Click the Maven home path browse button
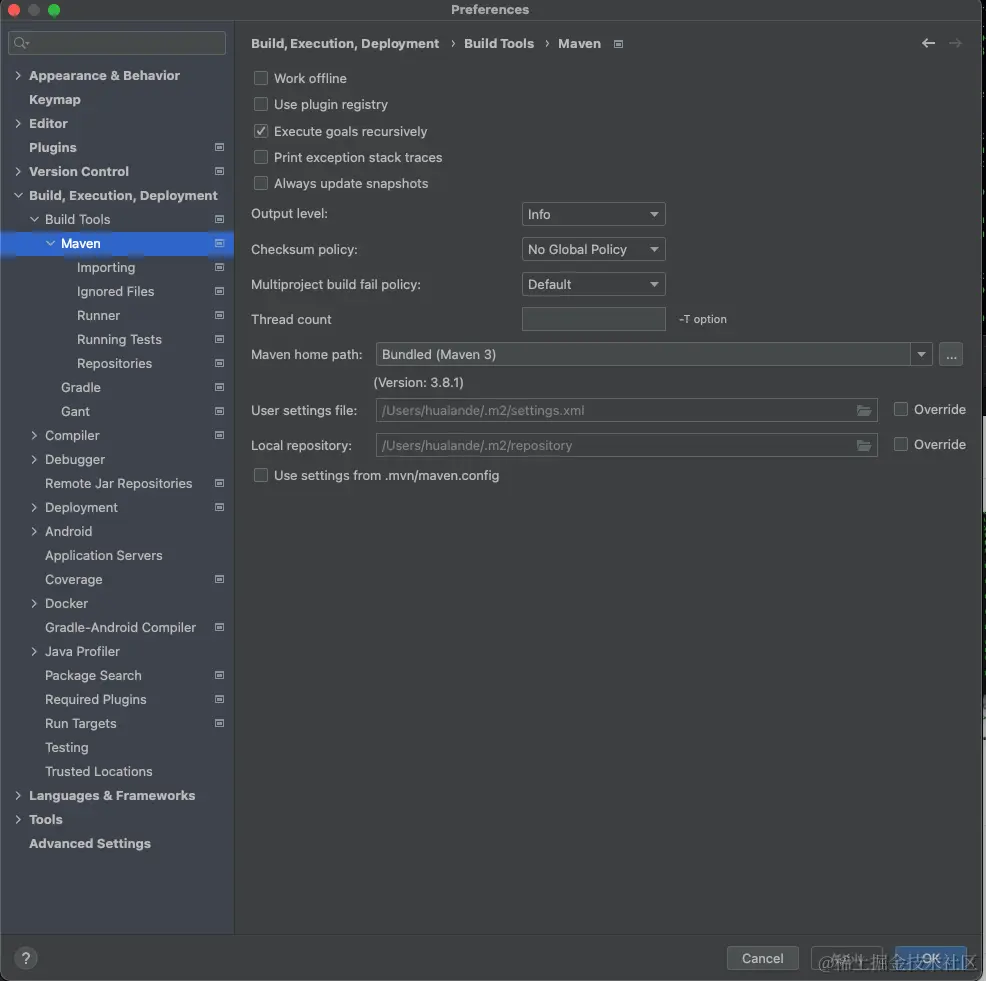 951,354
